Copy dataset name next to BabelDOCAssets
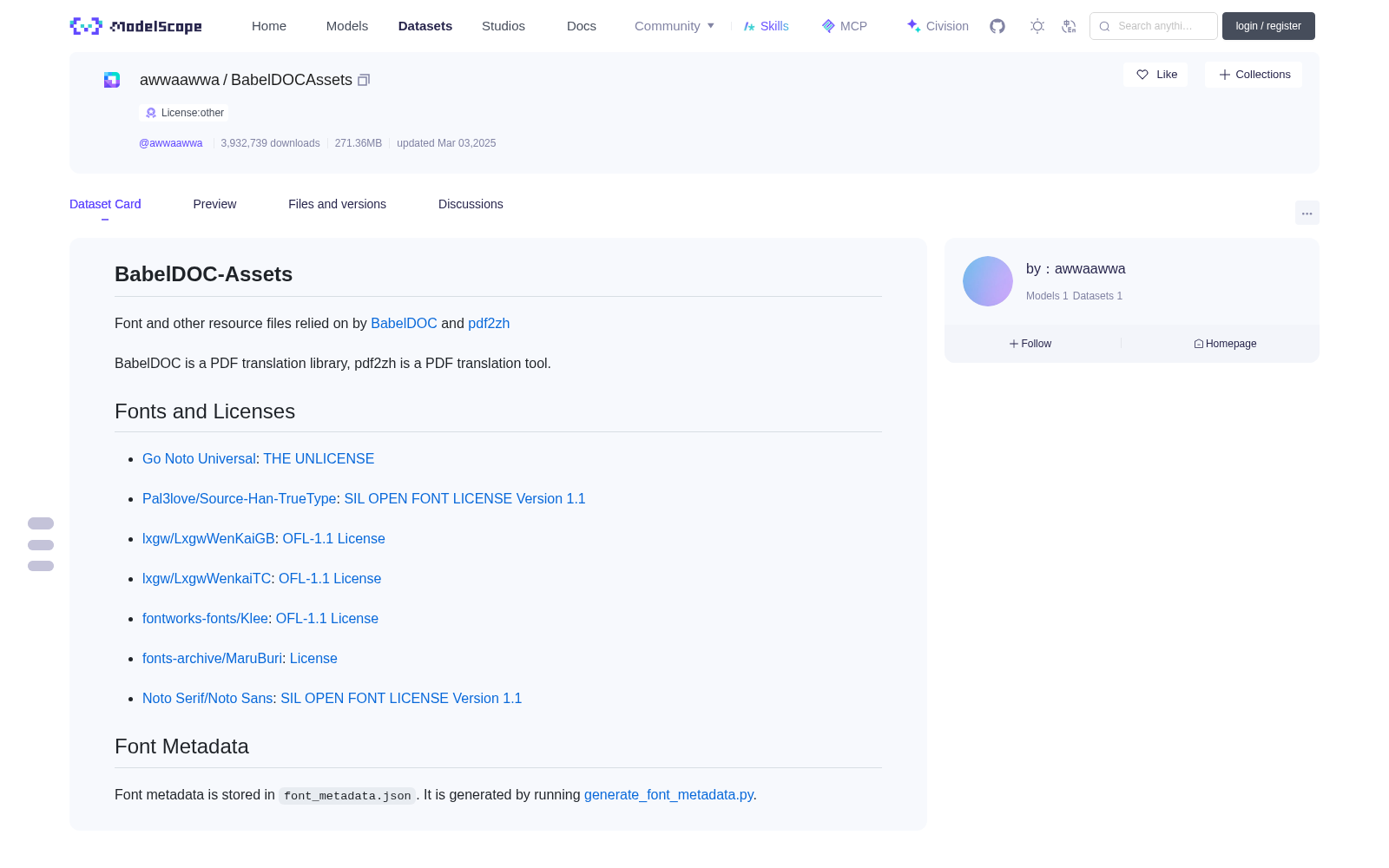 (x=364, y=80)
